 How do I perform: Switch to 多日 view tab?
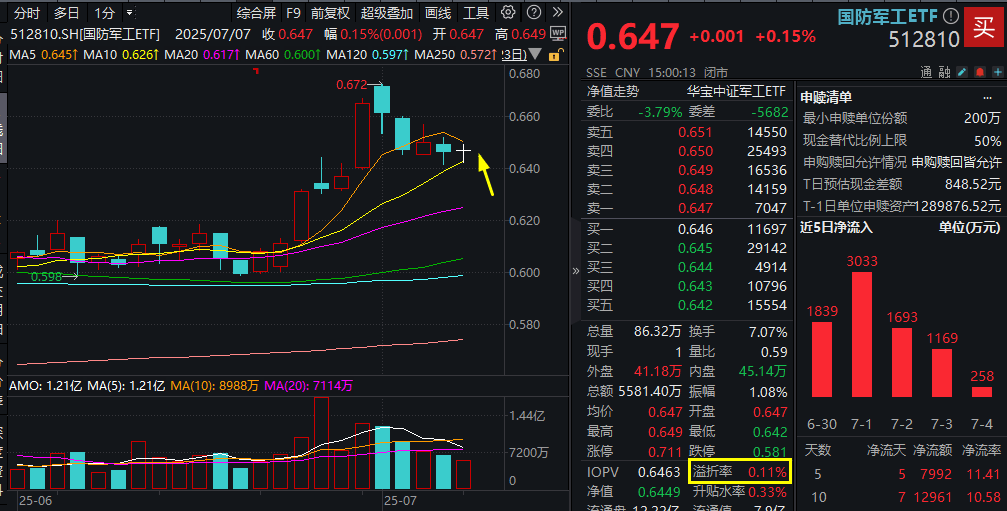coord(66,13)
